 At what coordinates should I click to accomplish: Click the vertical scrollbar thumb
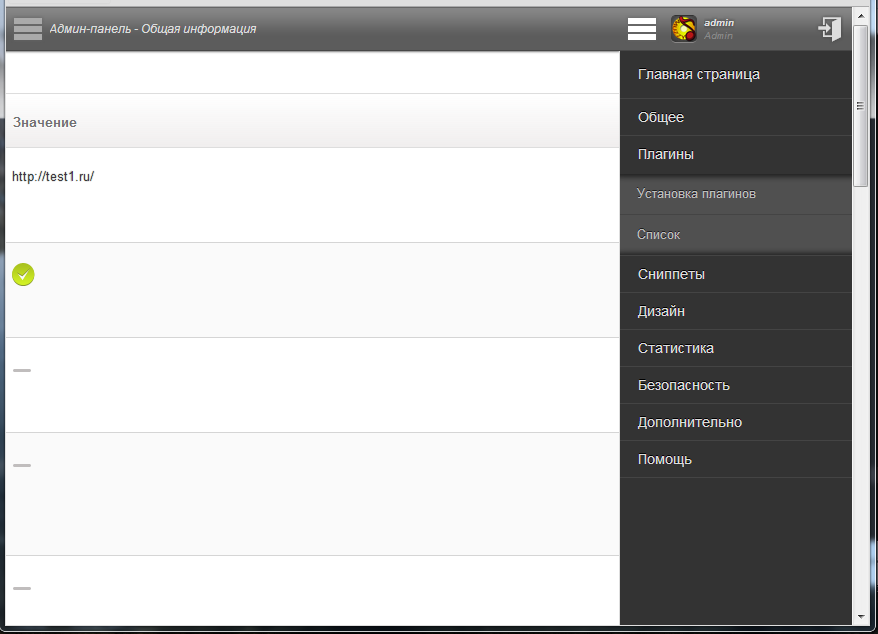pyautogui.click(x=861, y=106)
